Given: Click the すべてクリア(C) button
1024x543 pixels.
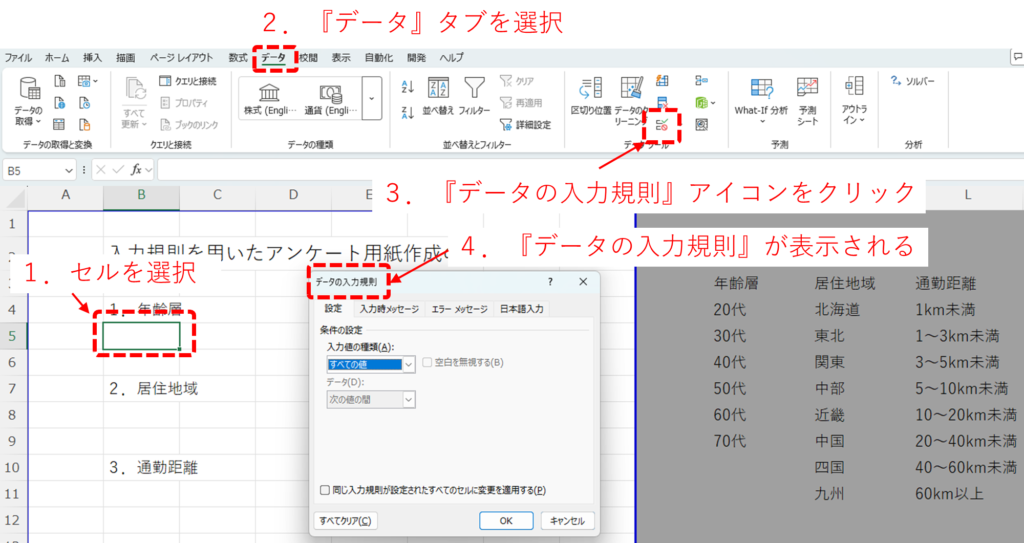Looking at the screenshot, I should point(345,520).
